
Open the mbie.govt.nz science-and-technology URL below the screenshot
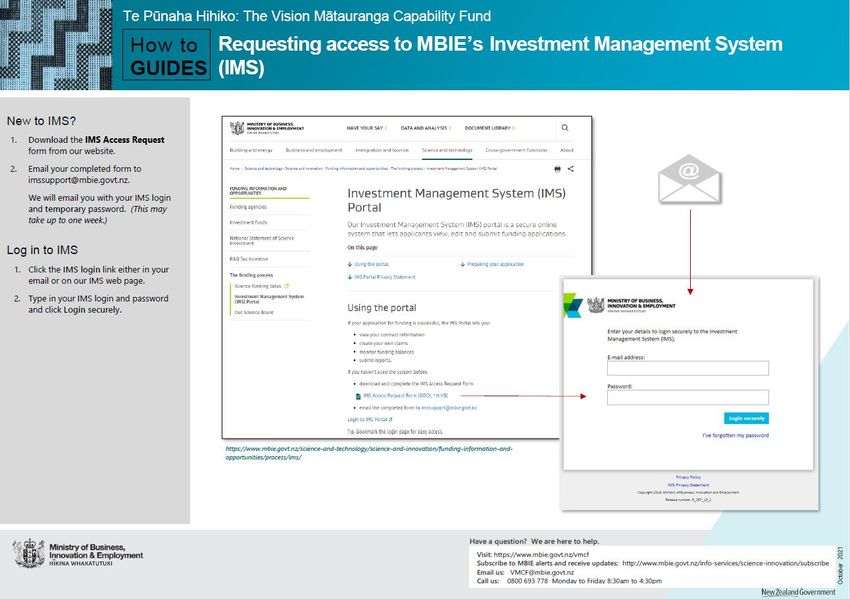[369, 453]
